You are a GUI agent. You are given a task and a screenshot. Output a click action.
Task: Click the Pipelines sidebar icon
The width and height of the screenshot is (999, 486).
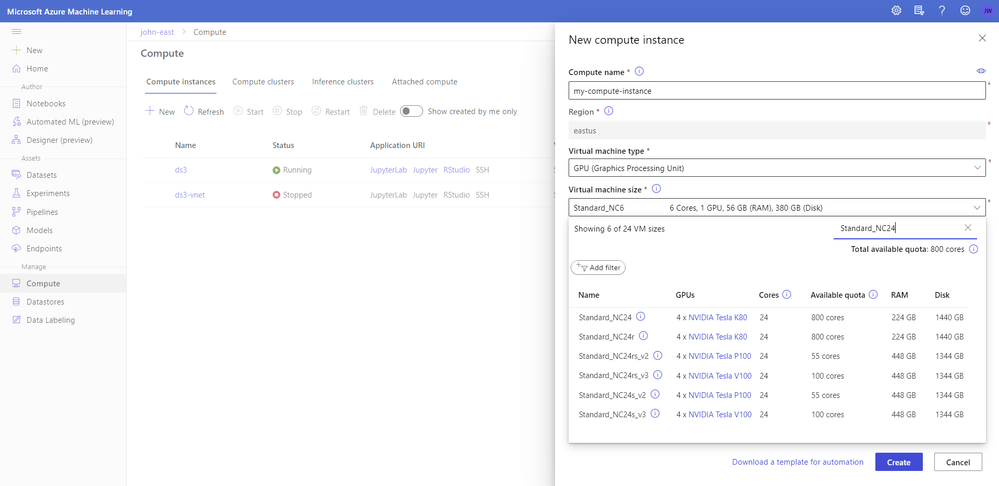click(17, 211)
